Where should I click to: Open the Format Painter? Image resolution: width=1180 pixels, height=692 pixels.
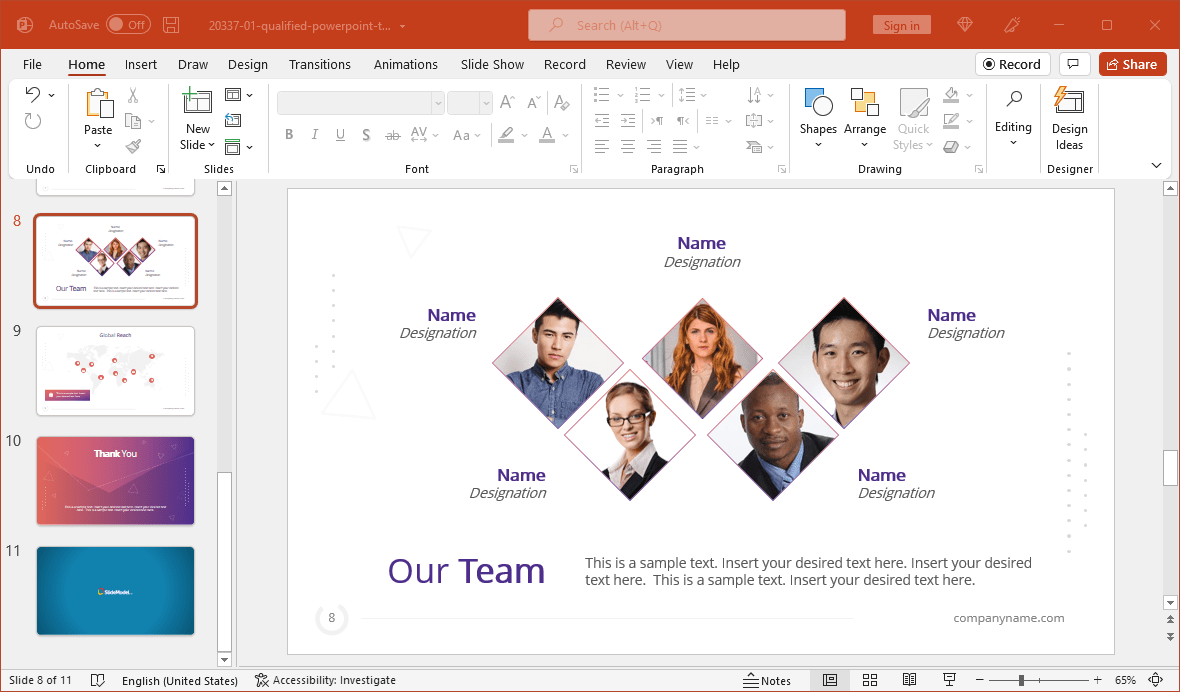[131, 146]
